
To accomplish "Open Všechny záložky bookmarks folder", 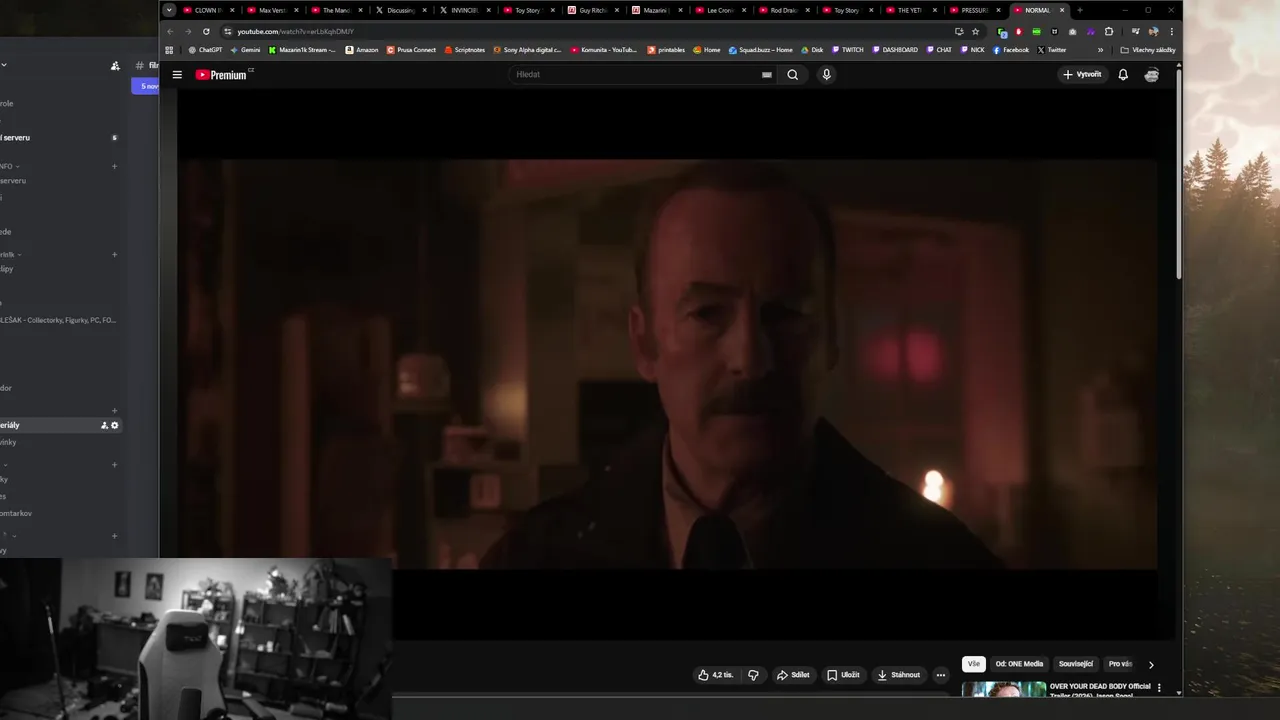I will (x=1148, y=50).
